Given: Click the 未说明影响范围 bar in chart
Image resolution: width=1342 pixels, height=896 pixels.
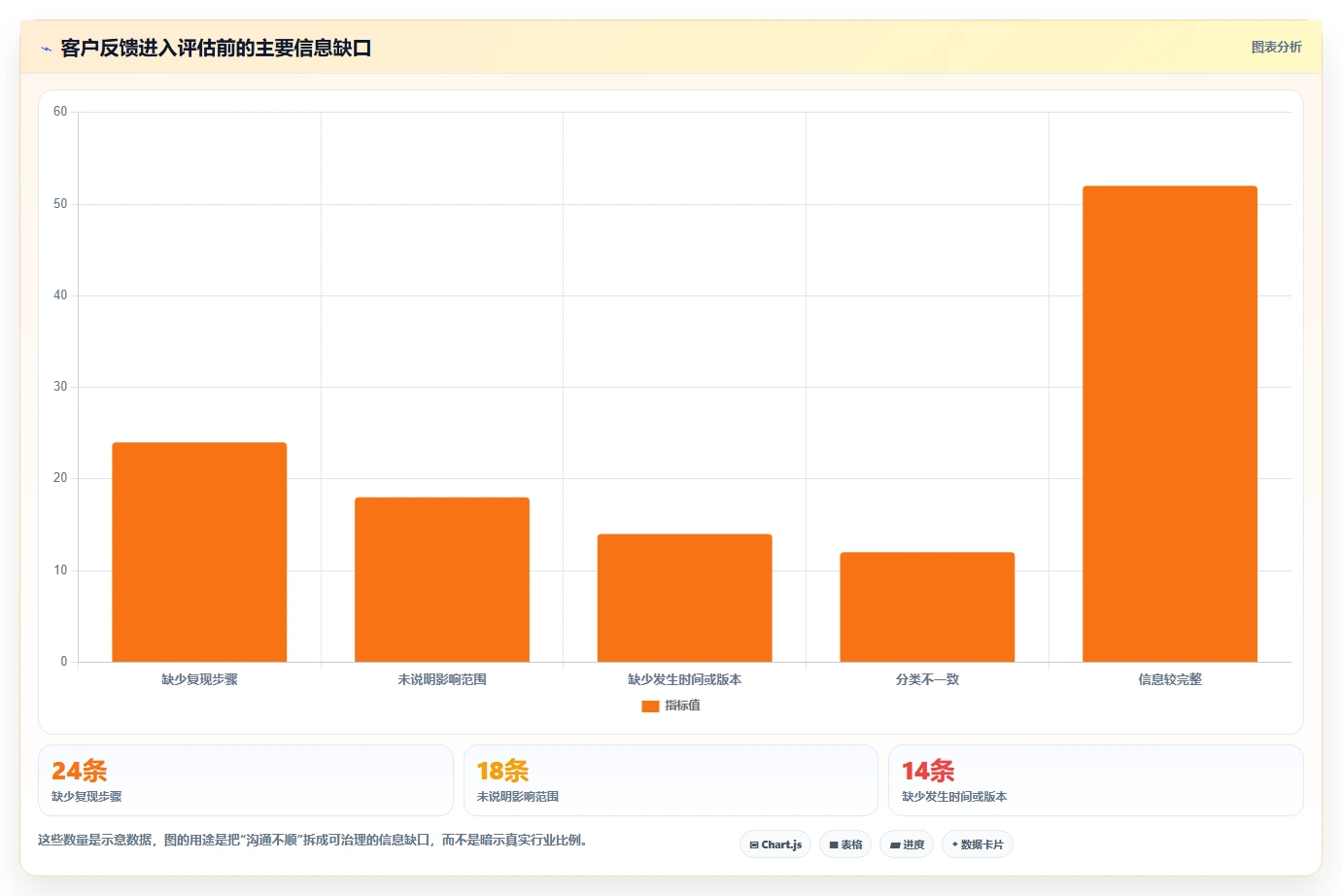Looking at the screenshot, I should pyautogui.click(x=442, y=579).
